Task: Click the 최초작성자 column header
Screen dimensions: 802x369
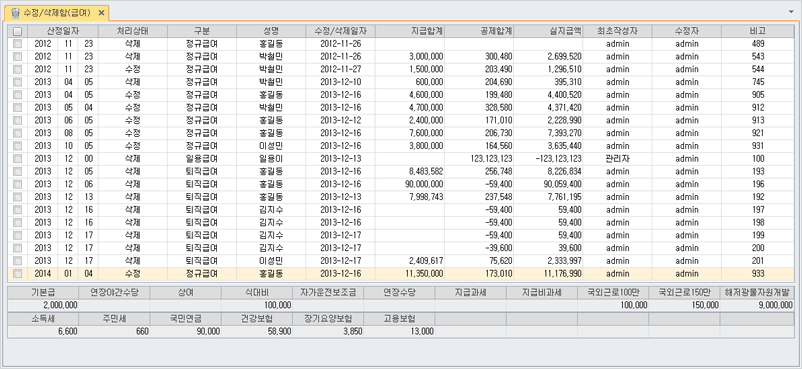Action: 617,31
